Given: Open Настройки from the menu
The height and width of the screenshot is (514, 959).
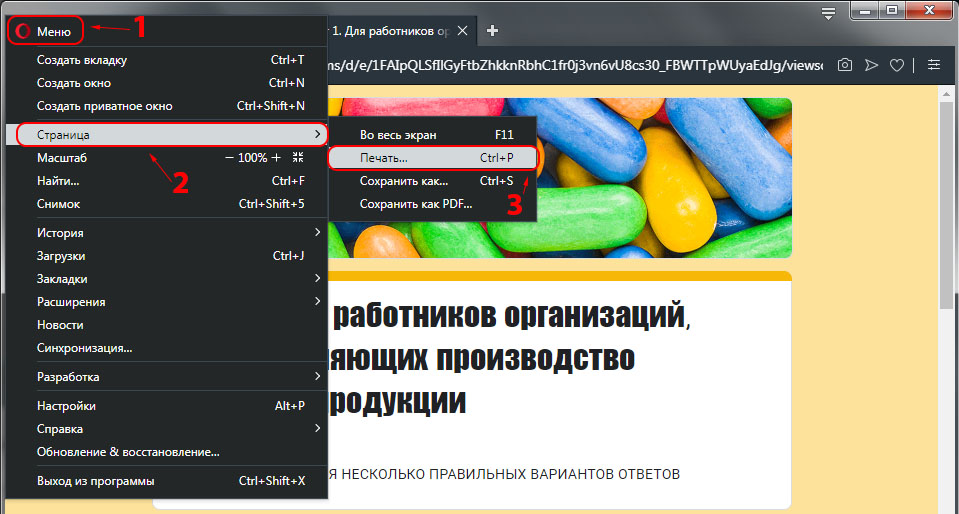Looking at the screenshot, I should 66,406.
